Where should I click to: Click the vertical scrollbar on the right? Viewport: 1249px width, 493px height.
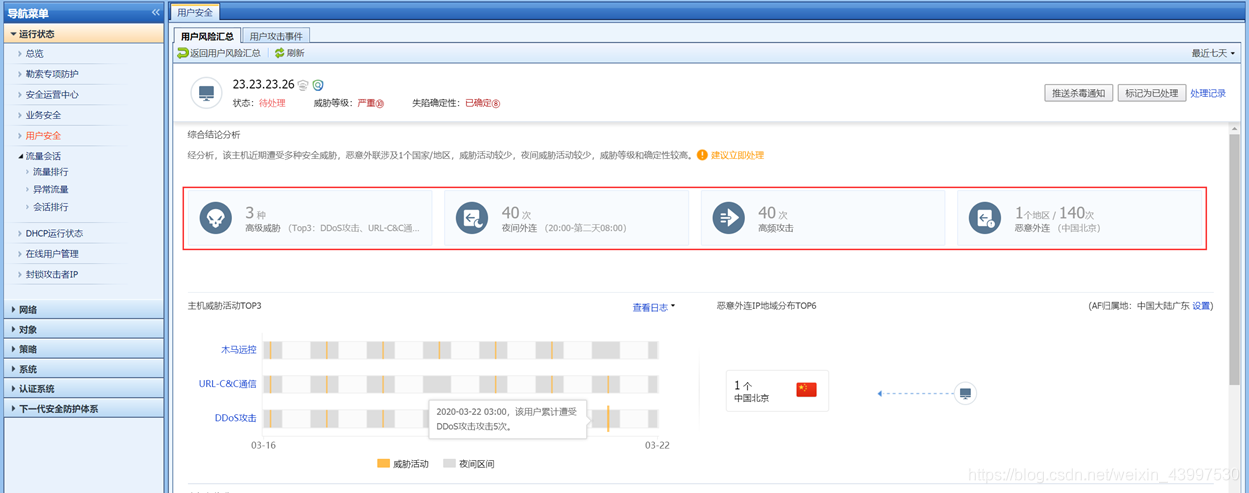click(x=1234, y=260)
